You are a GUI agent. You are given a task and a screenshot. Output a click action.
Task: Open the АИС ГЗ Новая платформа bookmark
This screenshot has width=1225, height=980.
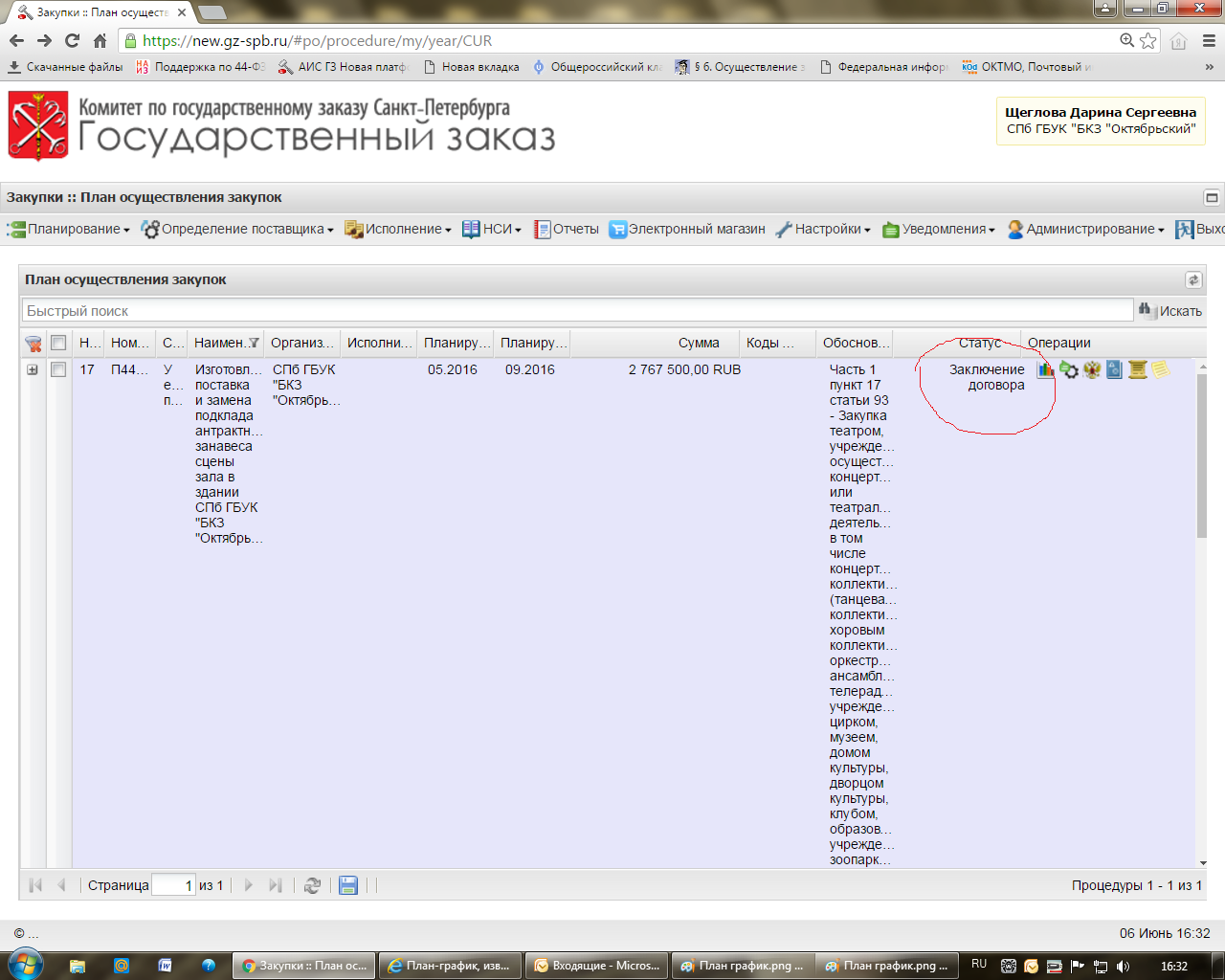pos(343,67)
